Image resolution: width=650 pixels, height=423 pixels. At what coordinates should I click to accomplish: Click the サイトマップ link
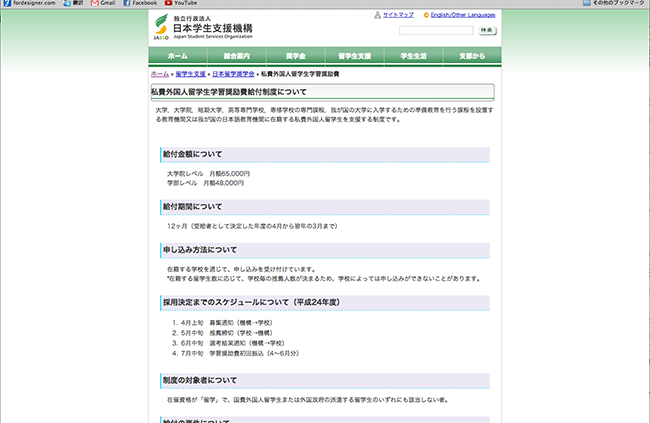[x=397, y=16]
